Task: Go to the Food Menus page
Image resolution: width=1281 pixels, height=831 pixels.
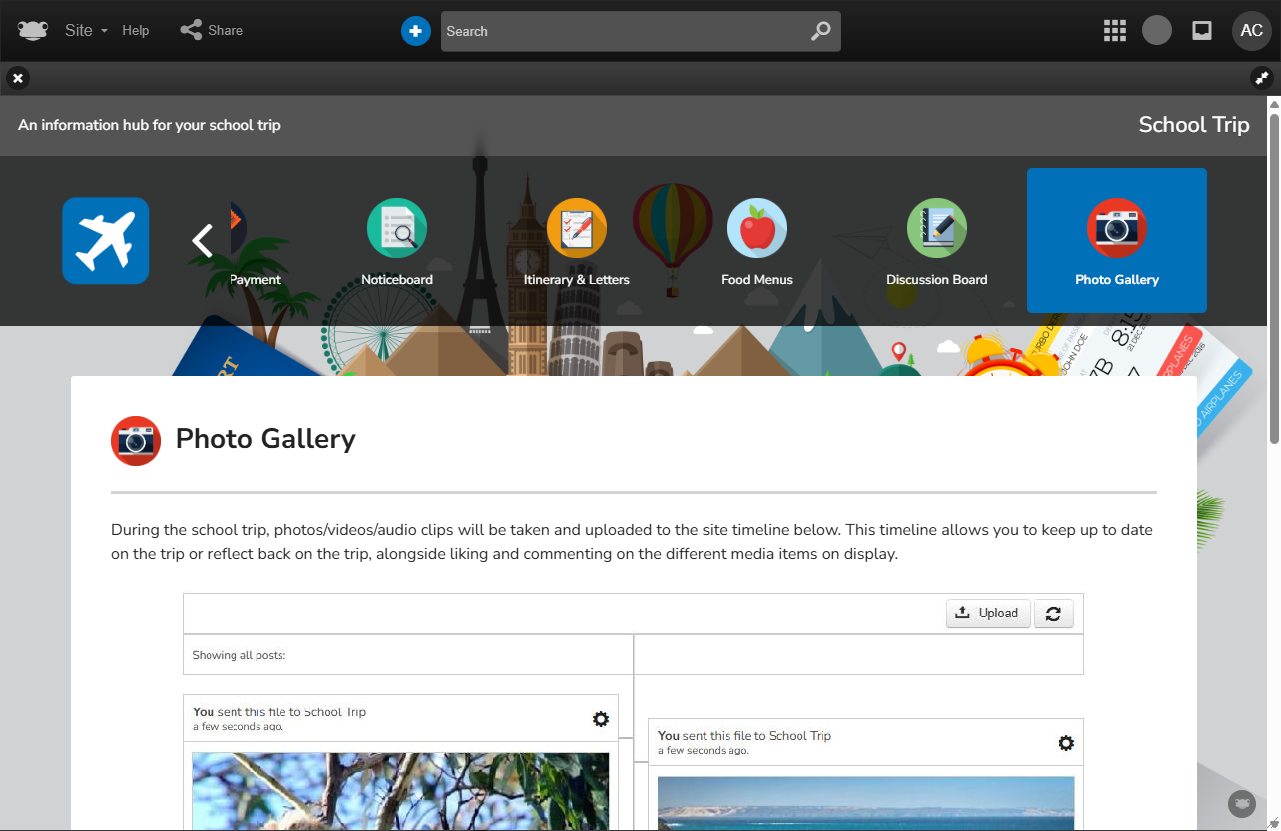Action: click(757, 242)
